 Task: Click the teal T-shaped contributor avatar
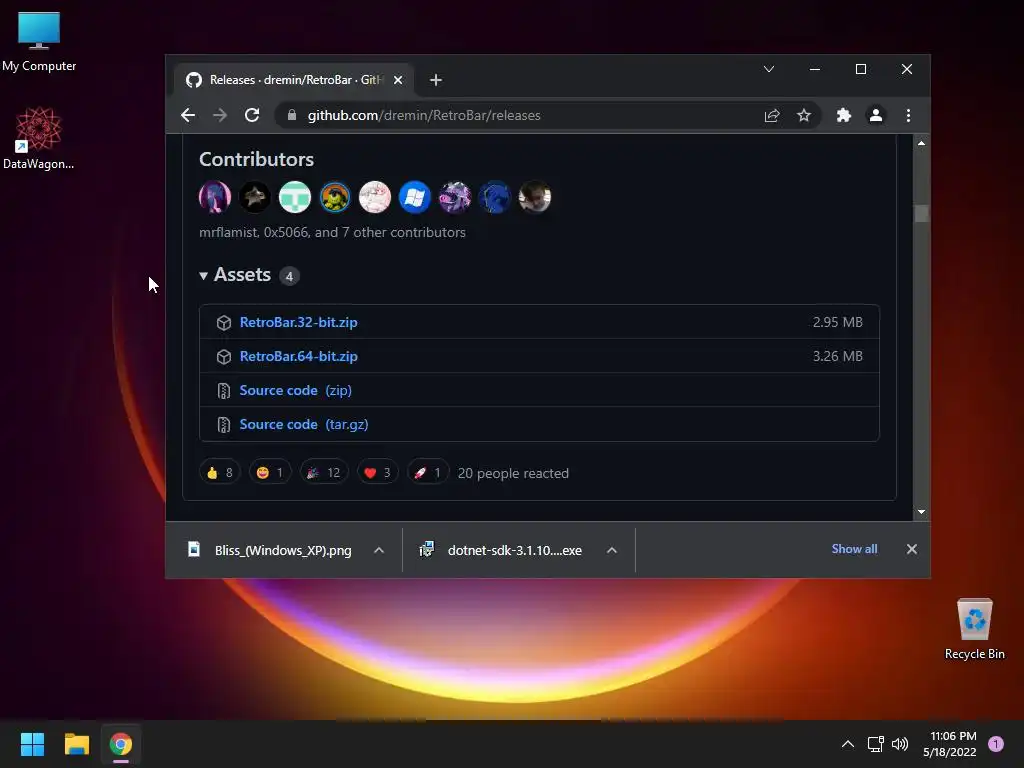295,197
